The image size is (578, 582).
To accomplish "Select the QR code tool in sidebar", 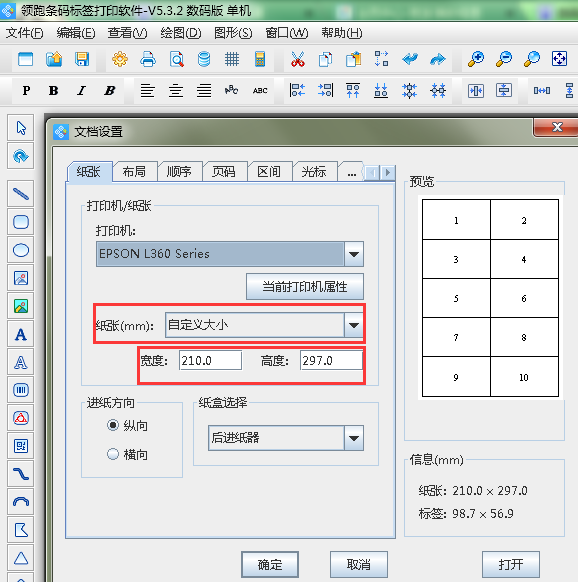I will click(x=21, y=446).
